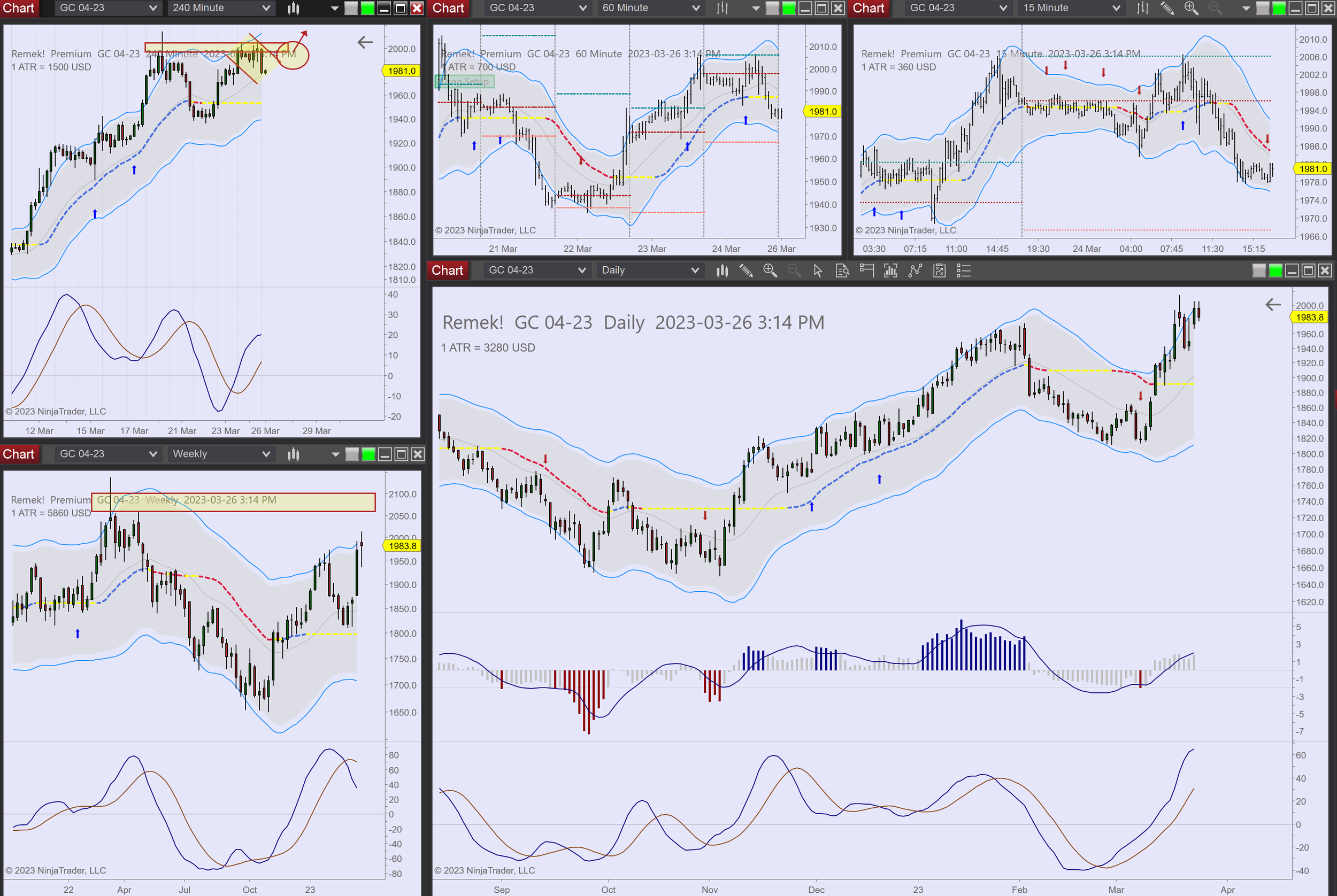The height and width of the screenshot is (896, 1337).
Task: Open the Daily interval dropdown
Action: [x=695, y=271]
